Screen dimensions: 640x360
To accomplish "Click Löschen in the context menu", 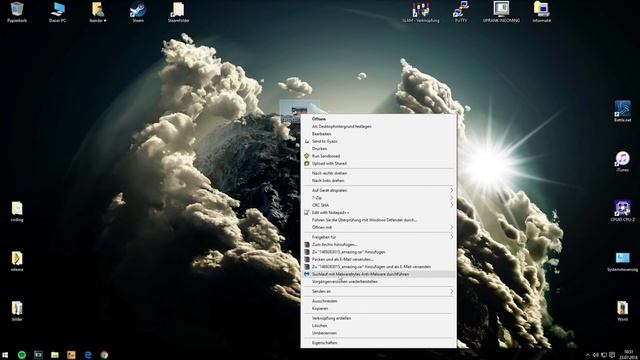I will pos(379,325).
